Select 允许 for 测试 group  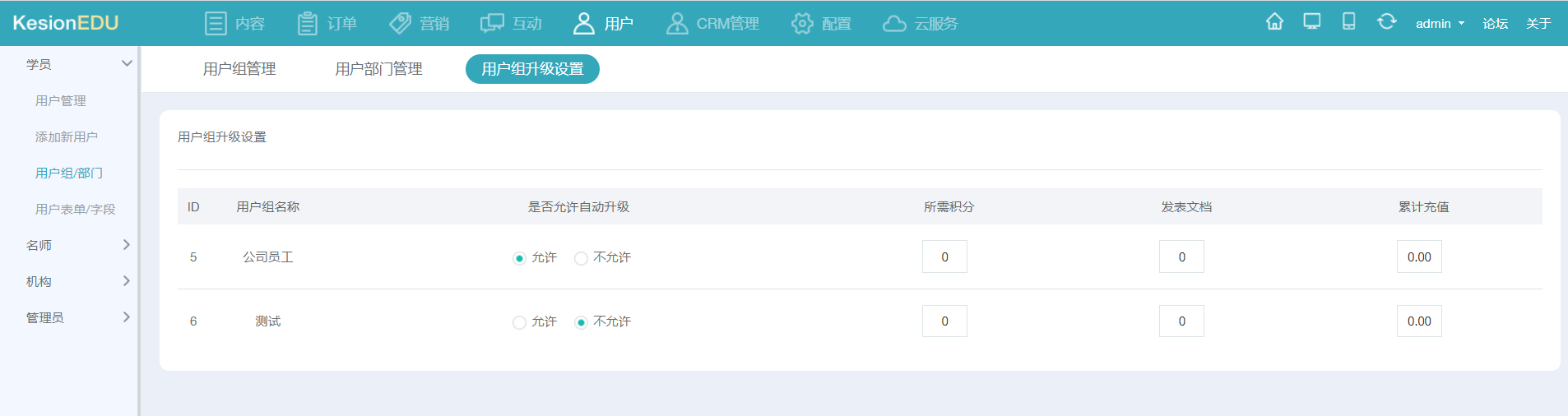pos(519,322)
